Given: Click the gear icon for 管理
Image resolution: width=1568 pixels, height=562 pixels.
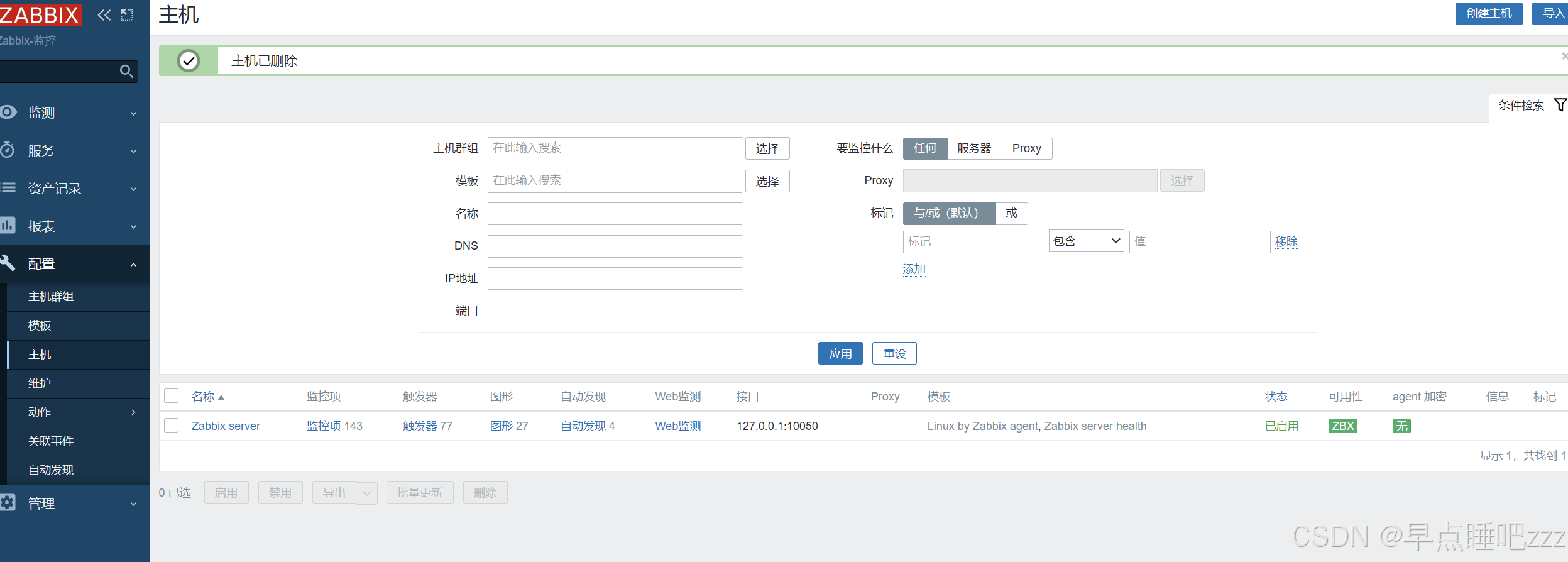Looking at the screenshot, I should pyautogui.click(x=8, y=503).
